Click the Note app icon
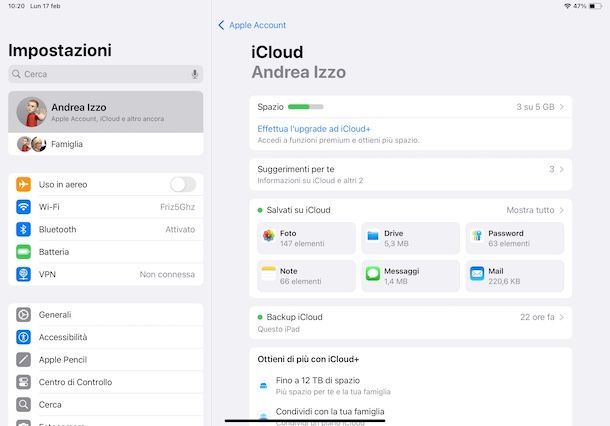Image resolution: width=610 pixels, height=426 pixels. [269, 273]
